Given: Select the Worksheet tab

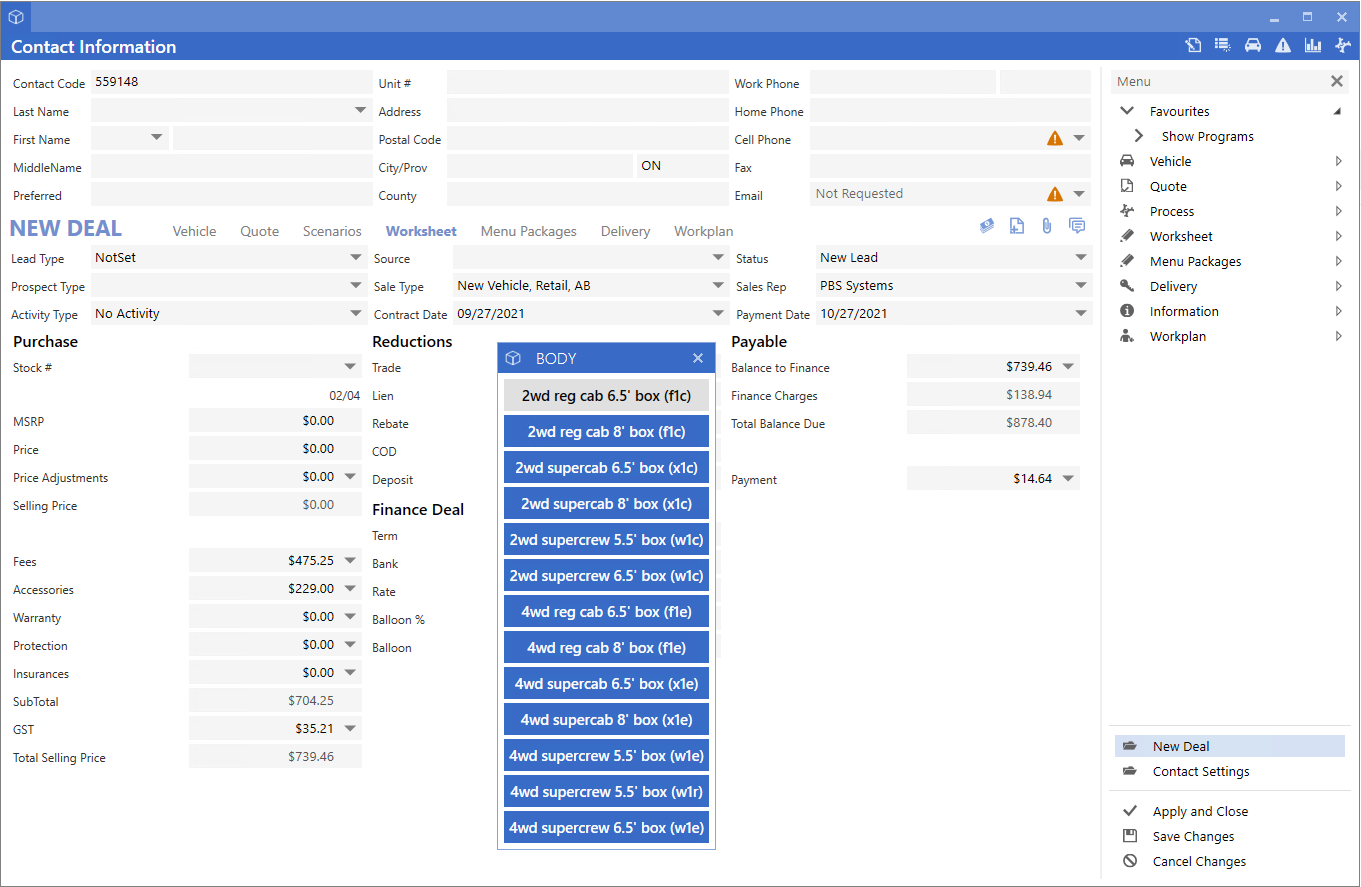Looking at the screenshot, I should pos(421,231).
